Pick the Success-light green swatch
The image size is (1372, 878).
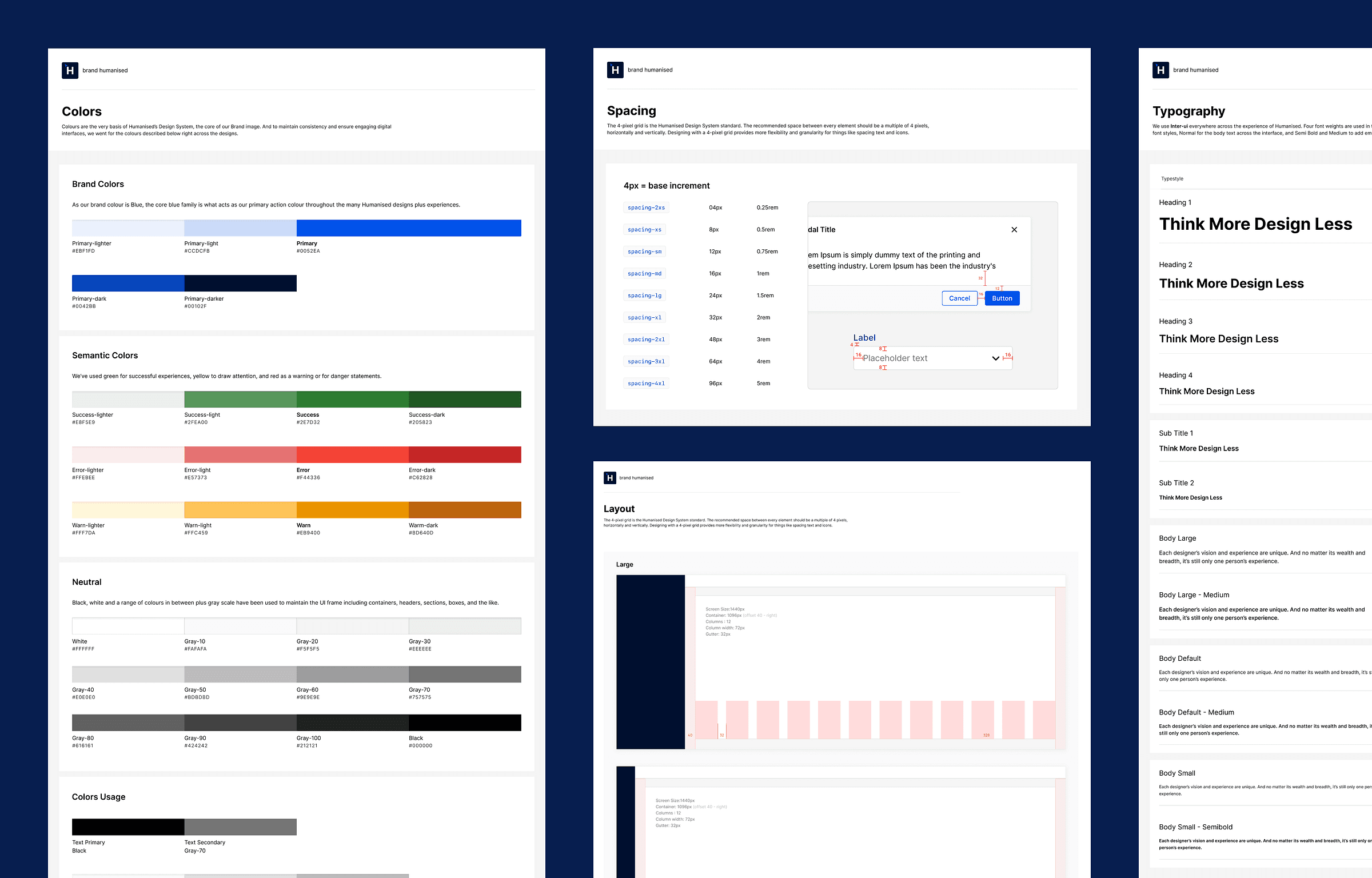(x=241, y=400)
